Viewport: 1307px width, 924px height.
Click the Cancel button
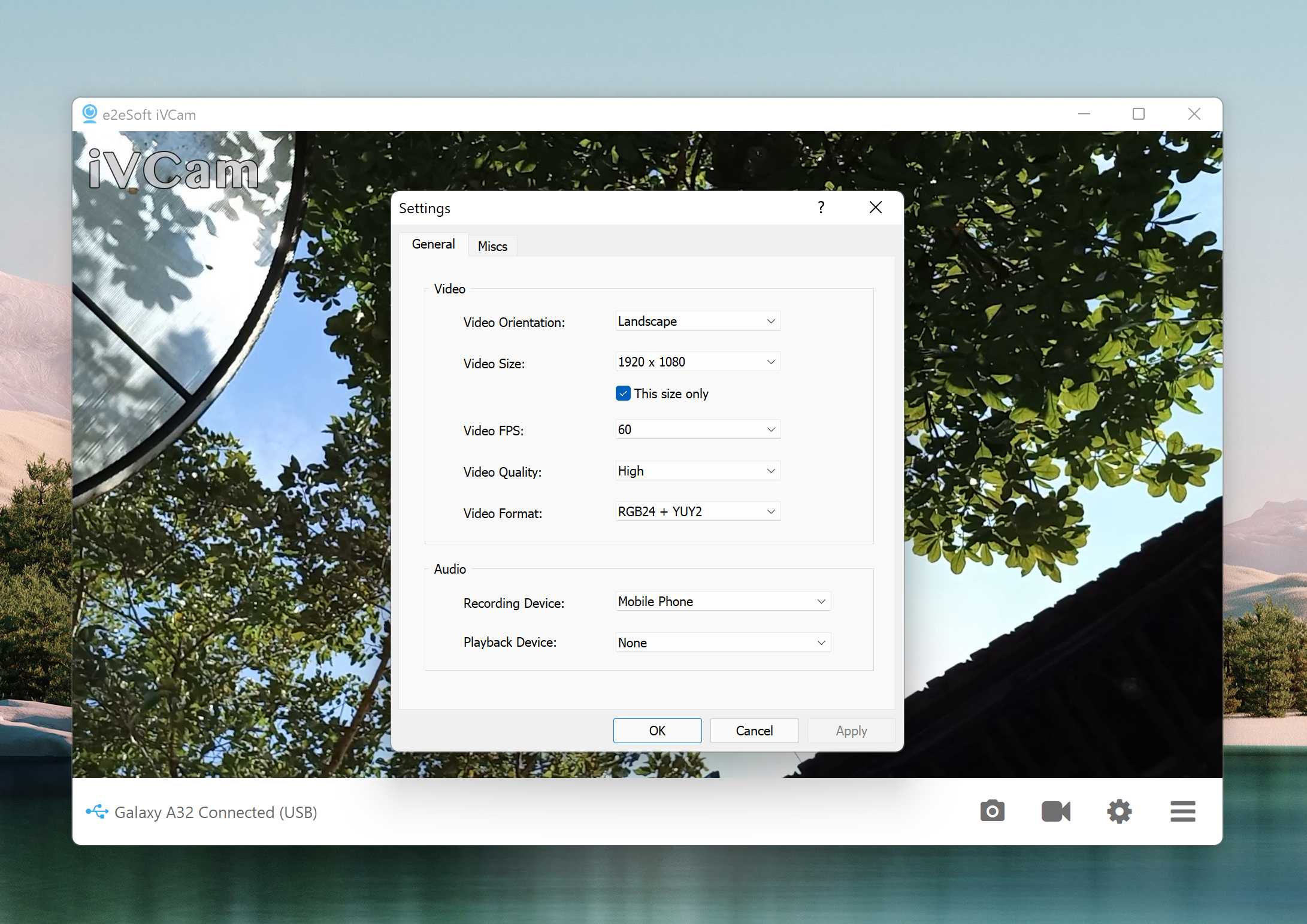(754, 731)
